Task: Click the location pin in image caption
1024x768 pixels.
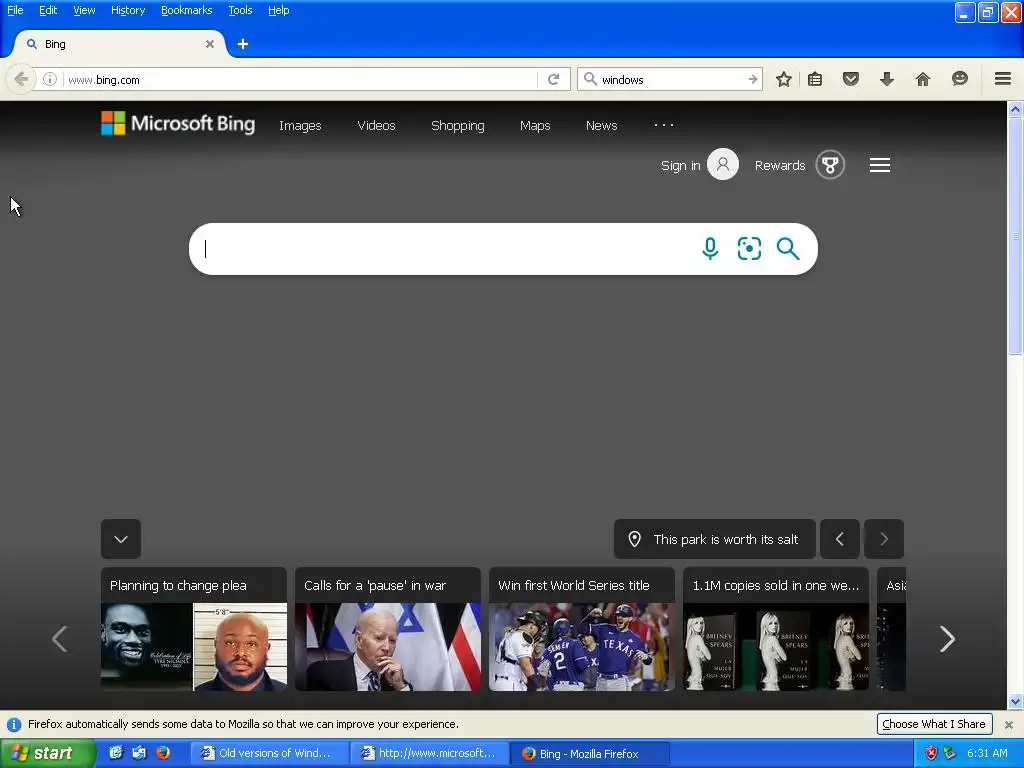Action: point(634,539)
